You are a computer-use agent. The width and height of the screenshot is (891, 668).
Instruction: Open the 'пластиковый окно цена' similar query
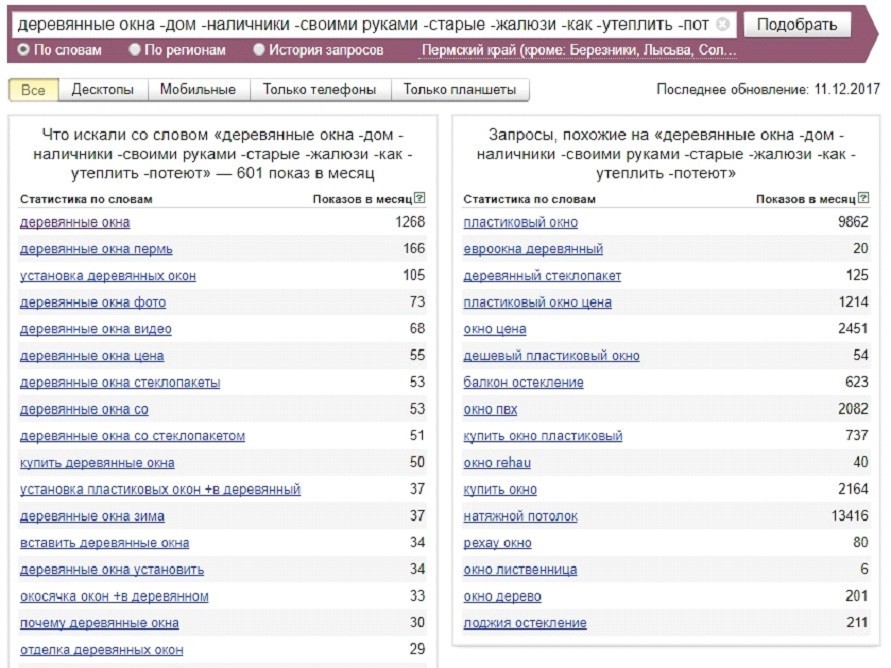538,302
